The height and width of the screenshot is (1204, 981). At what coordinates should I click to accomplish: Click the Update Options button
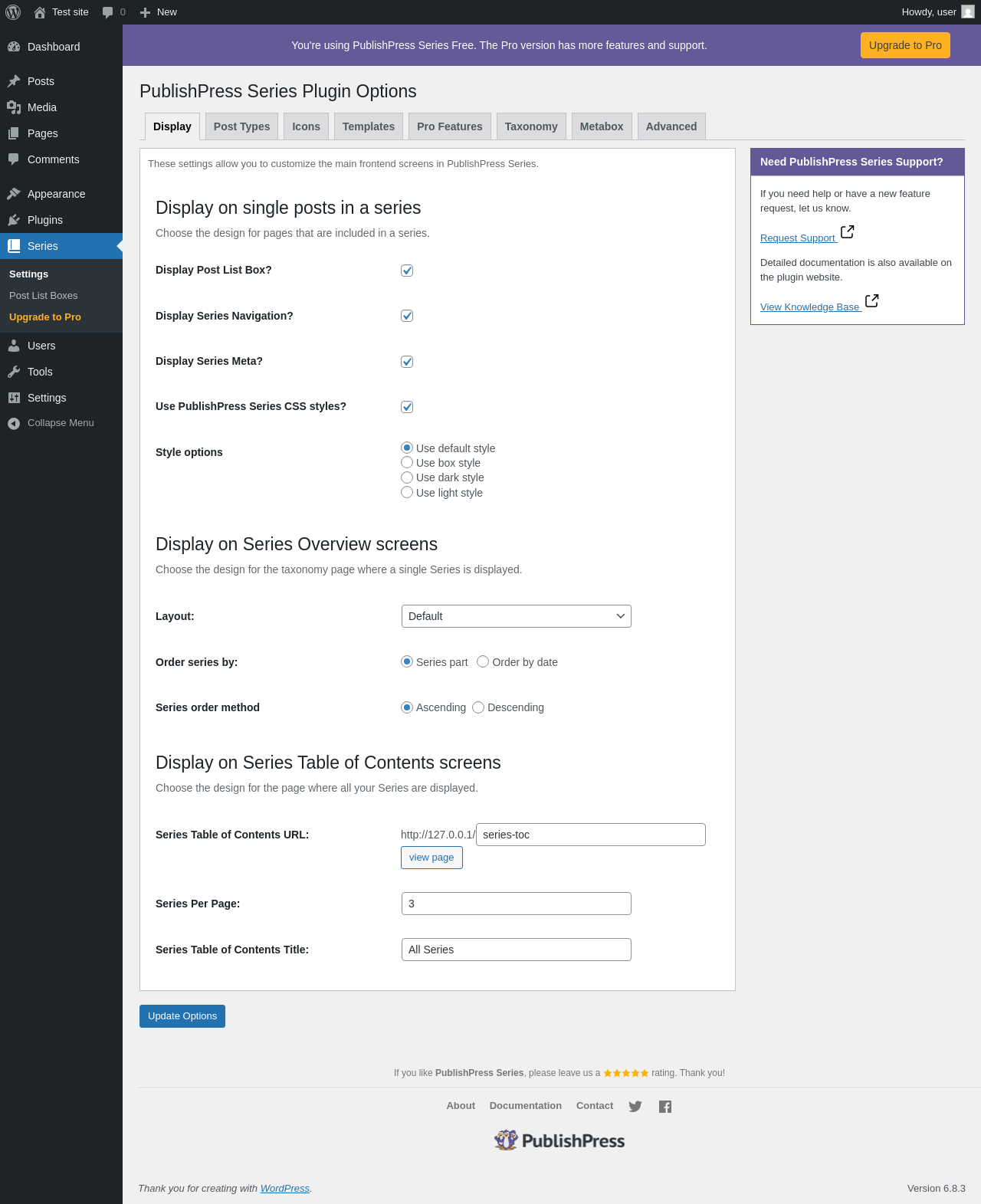point(182,1016)
